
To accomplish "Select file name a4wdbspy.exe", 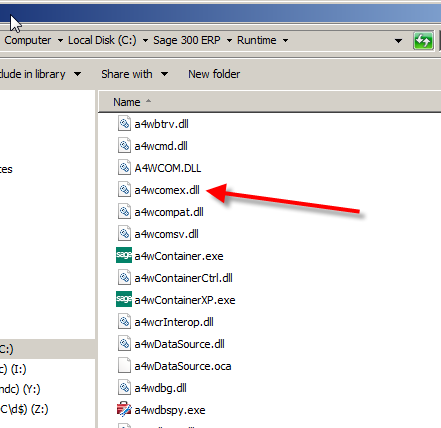I will (x=170, y=410).
